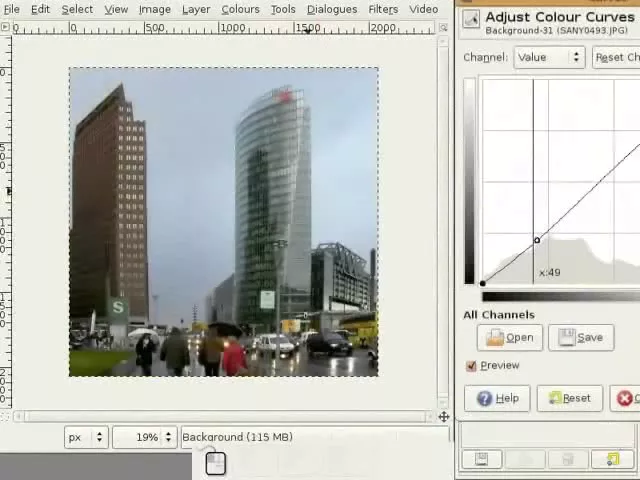The height and width of the screenshot is (480, 640).
Task: Click the 'Background (115 MB)' status text
Action: point(237,437)
